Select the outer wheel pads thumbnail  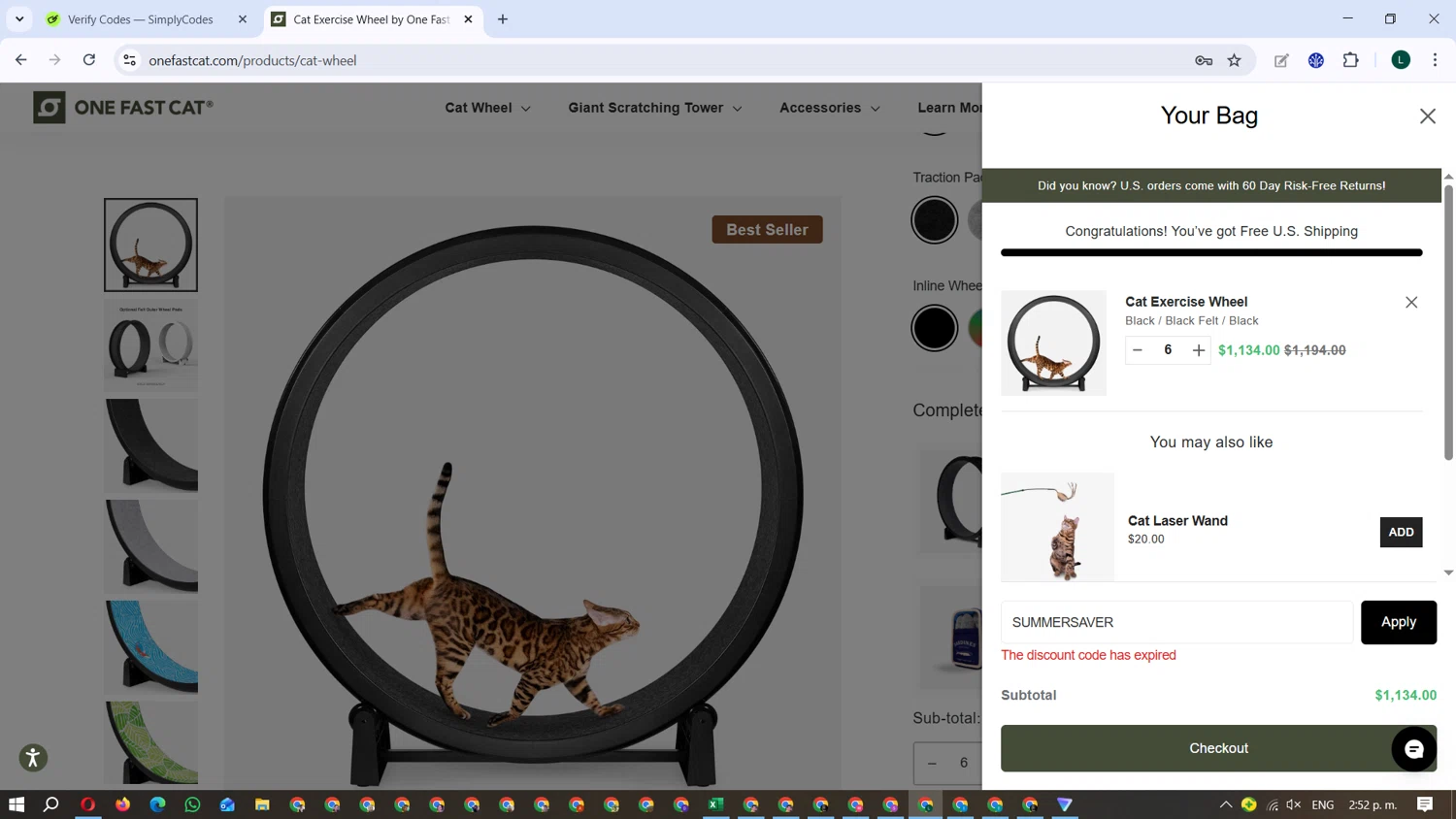[150, 345]
